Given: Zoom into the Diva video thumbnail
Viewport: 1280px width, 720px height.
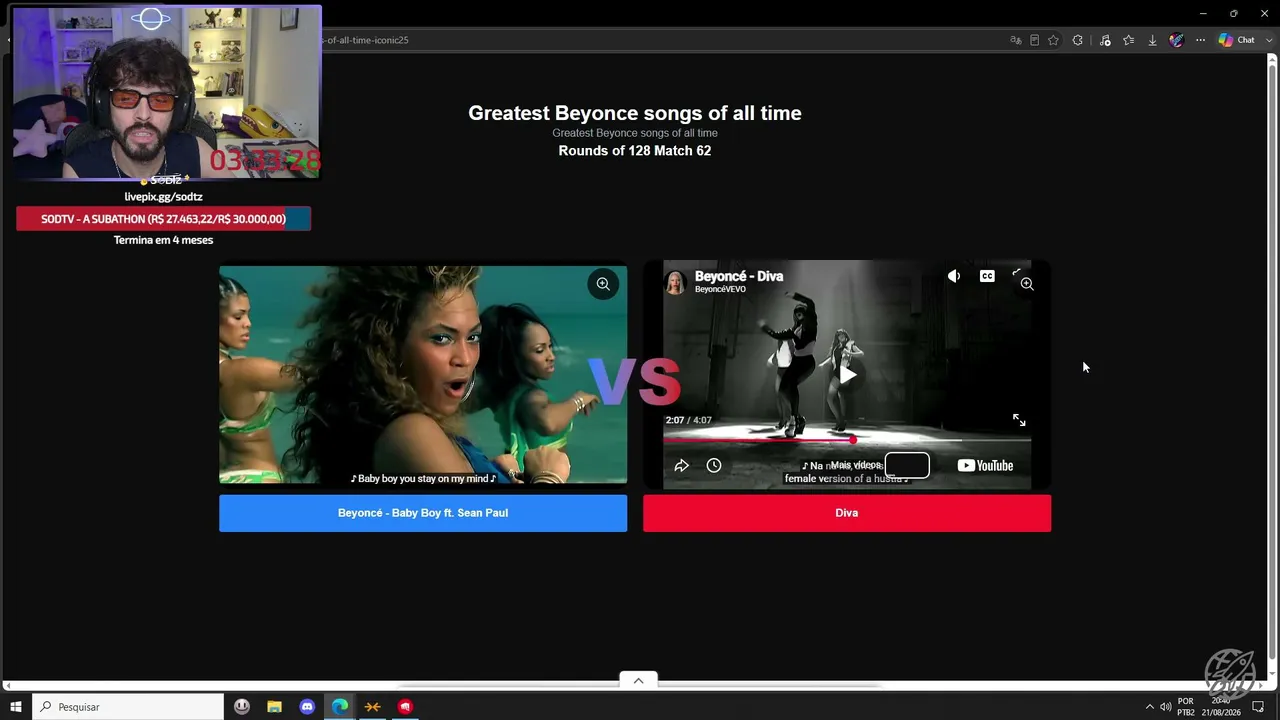Looking at the screenshot, I should 1027,284.
